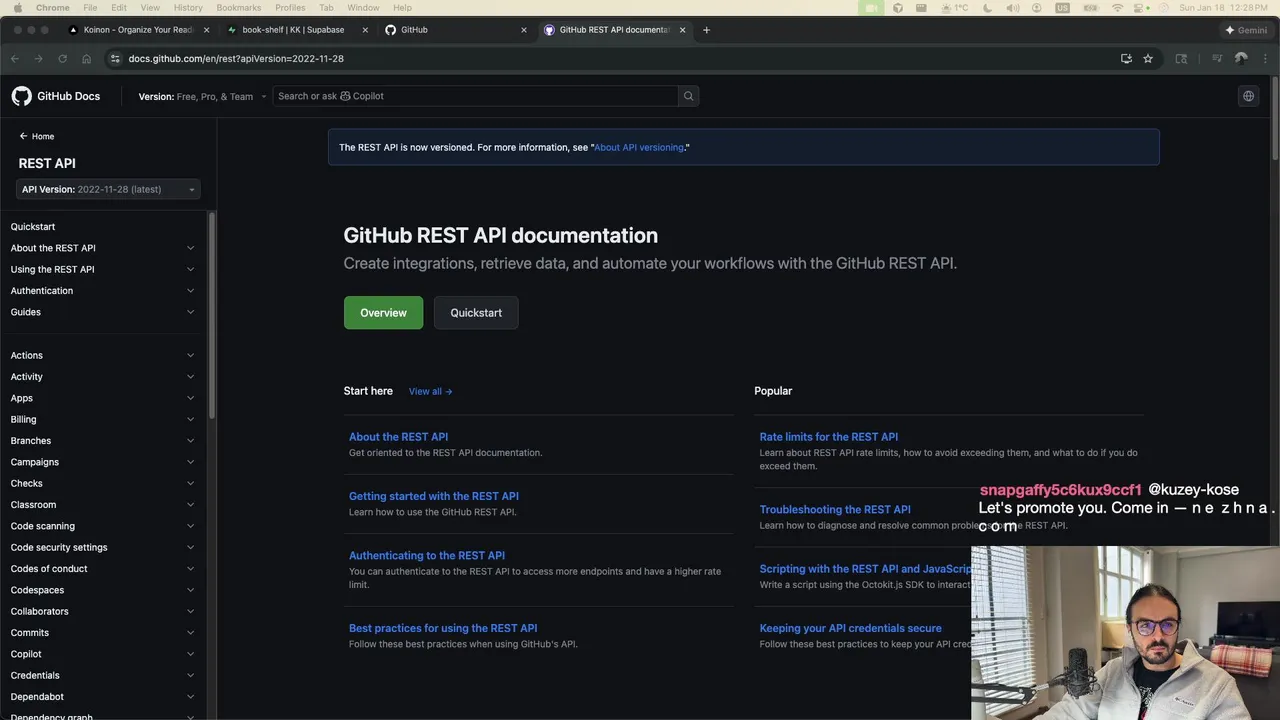Select Codespaces in the sidebar

pos(37,590)
